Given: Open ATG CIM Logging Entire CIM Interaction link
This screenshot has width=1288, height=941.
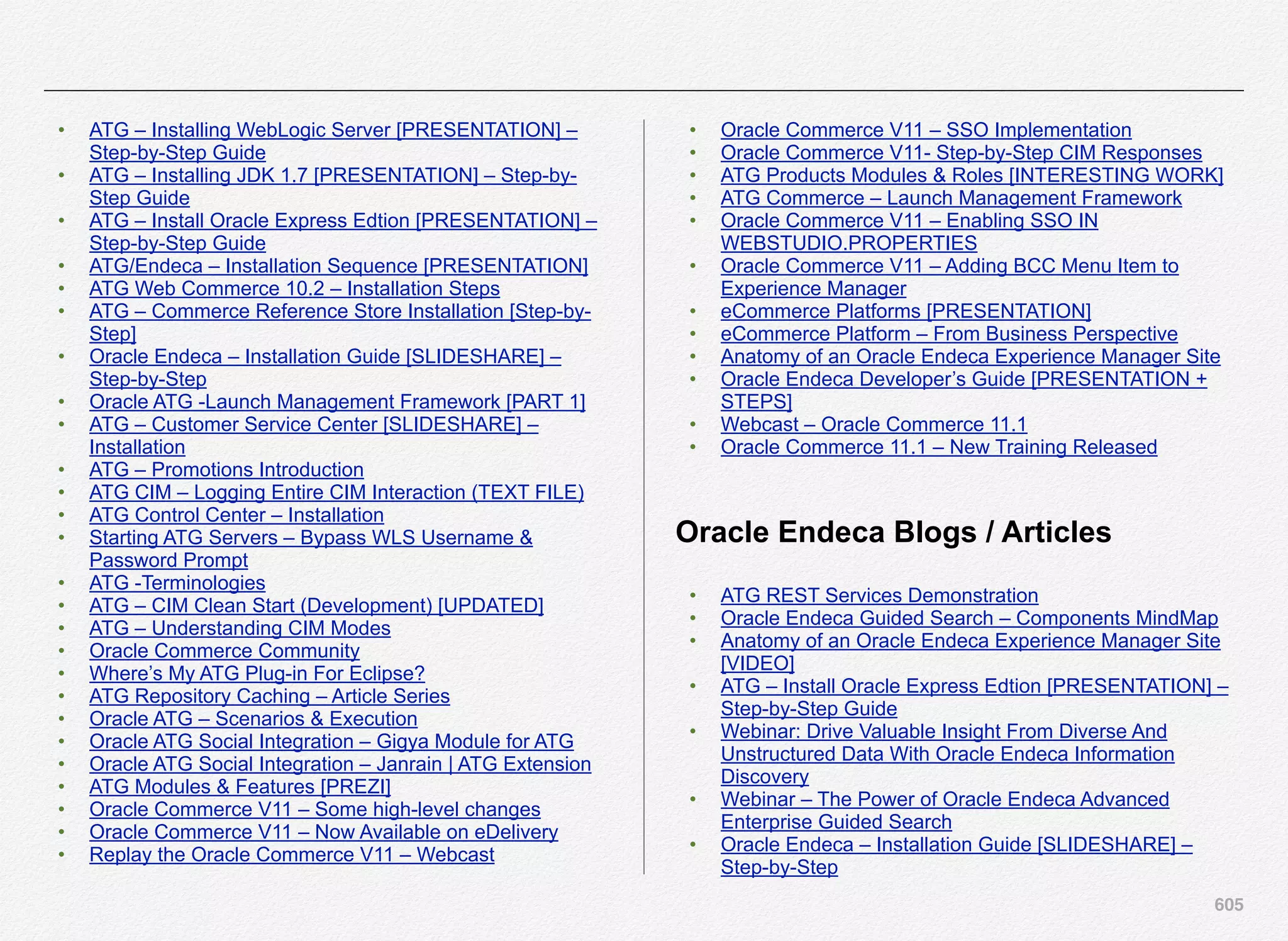Looking at the screenshot, I should (x=336, y=493).
